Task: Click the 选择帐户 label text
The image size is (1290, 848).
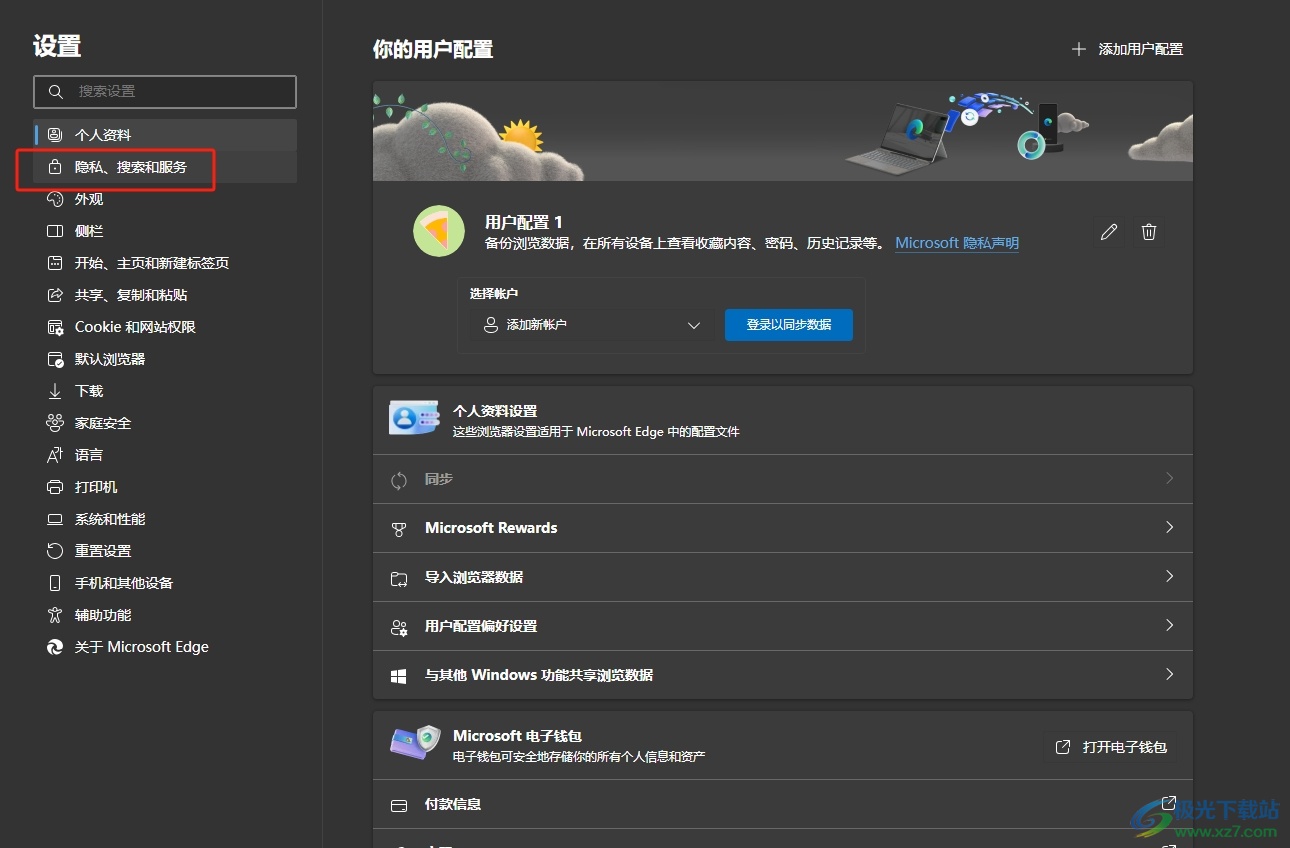Action: 494,294
